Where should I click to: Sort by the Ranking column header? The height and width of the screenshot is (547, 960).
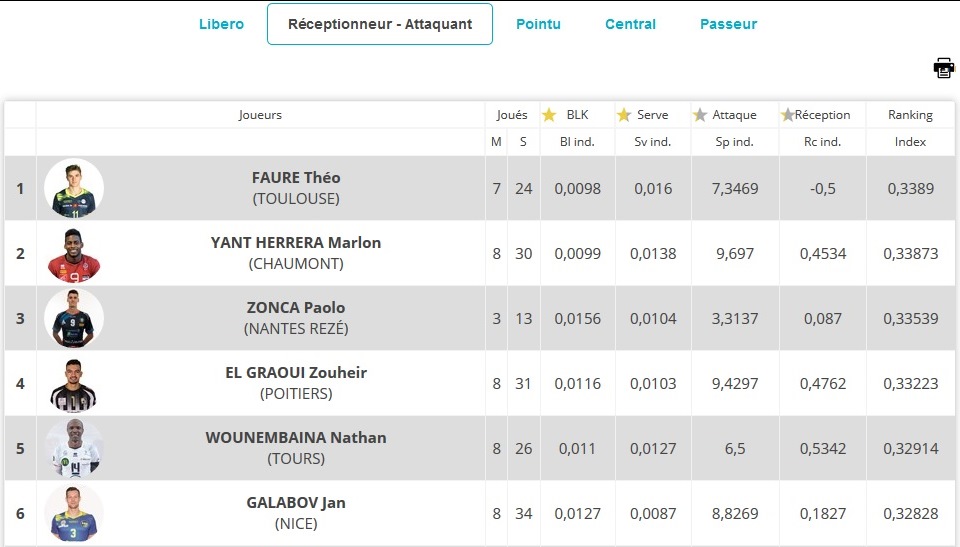click(x=910, y=115)
